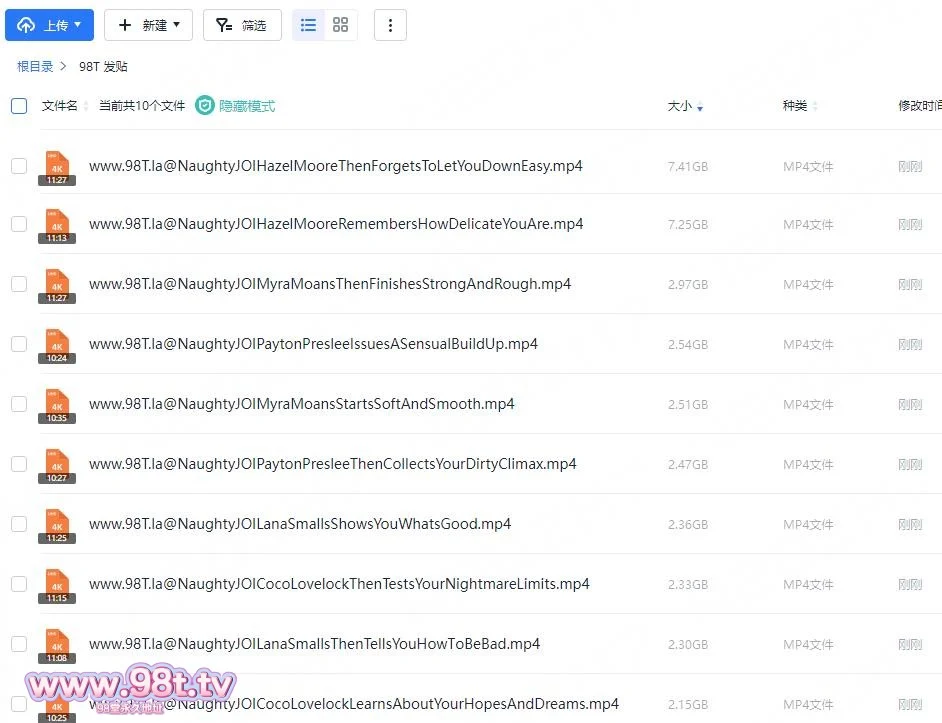The height and width of the screenshot is (723, 942).
Task: Click the 隐藏模式 shield icon
Action: (x=205, y=106)
